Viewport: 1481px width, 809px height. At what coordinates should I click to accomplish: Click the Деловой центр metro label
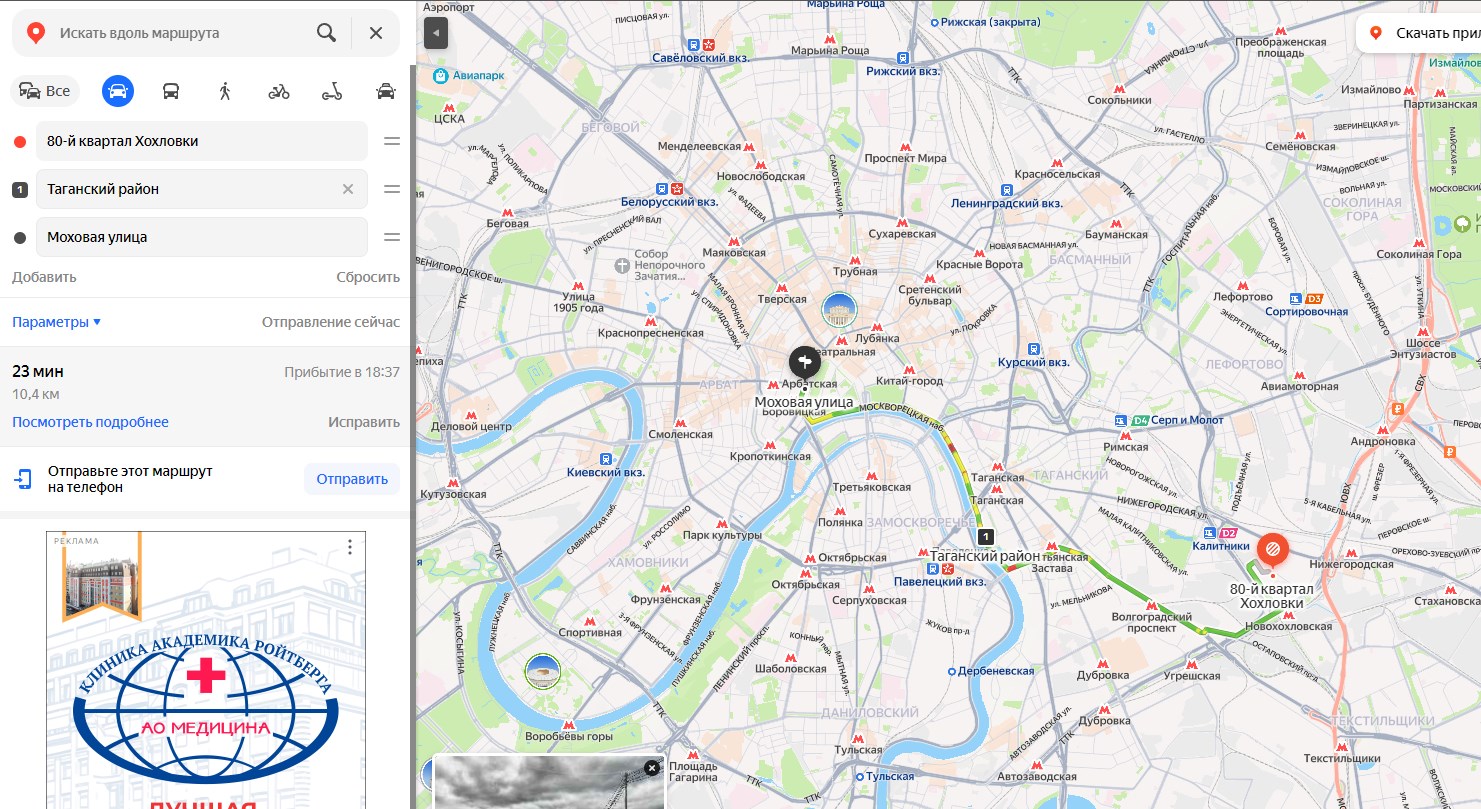(471, 426)
